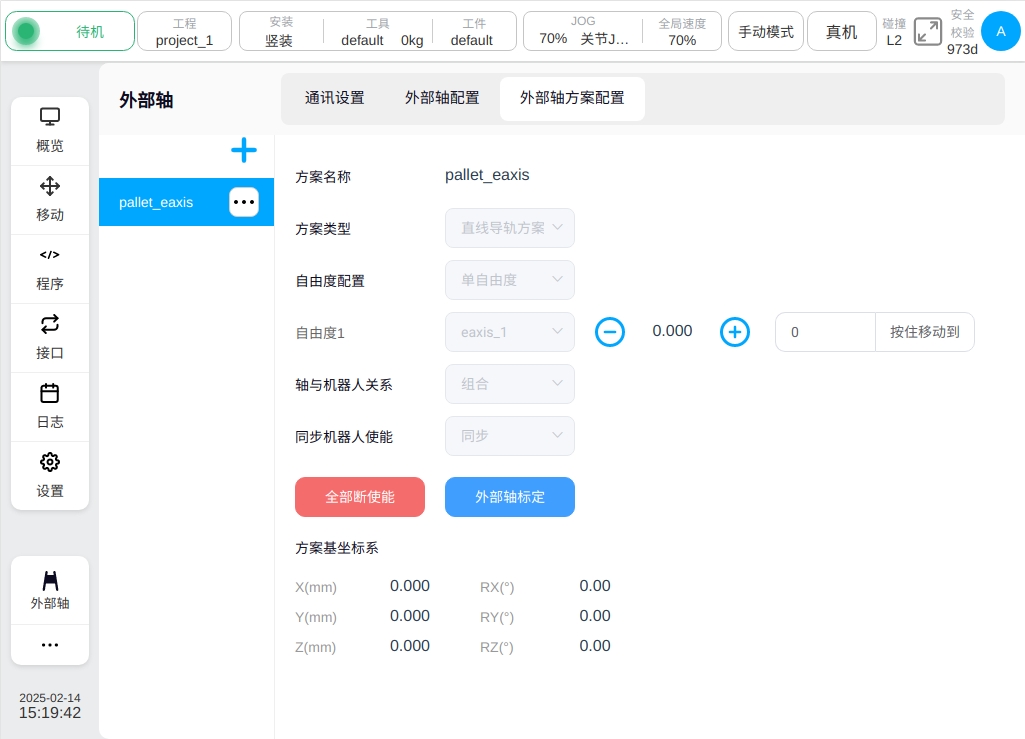Switch 手动模式 manual mode button

tap(766, 31)
